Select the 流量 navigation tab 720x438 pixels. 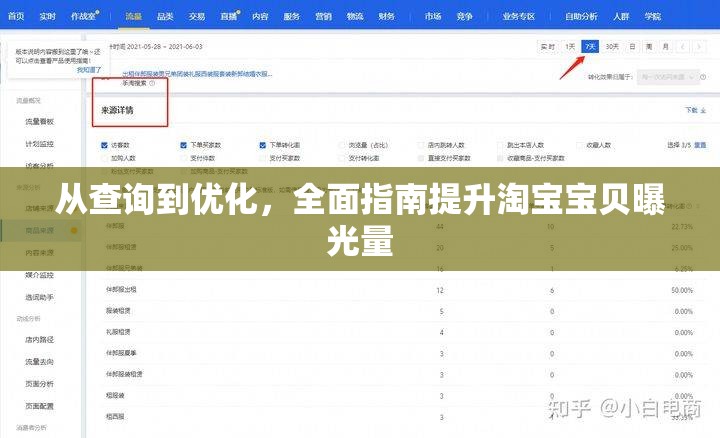(x=134, y=16)
